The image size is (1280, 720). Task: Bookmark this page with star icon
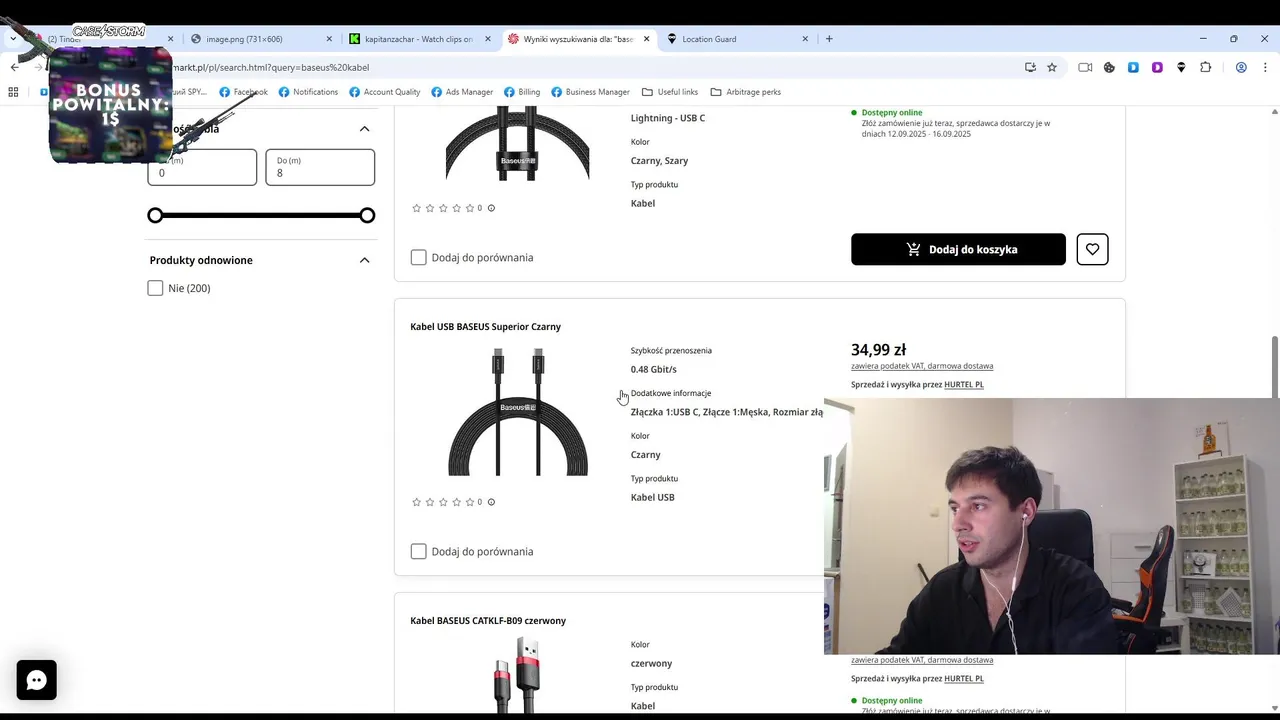point(1052,67)
